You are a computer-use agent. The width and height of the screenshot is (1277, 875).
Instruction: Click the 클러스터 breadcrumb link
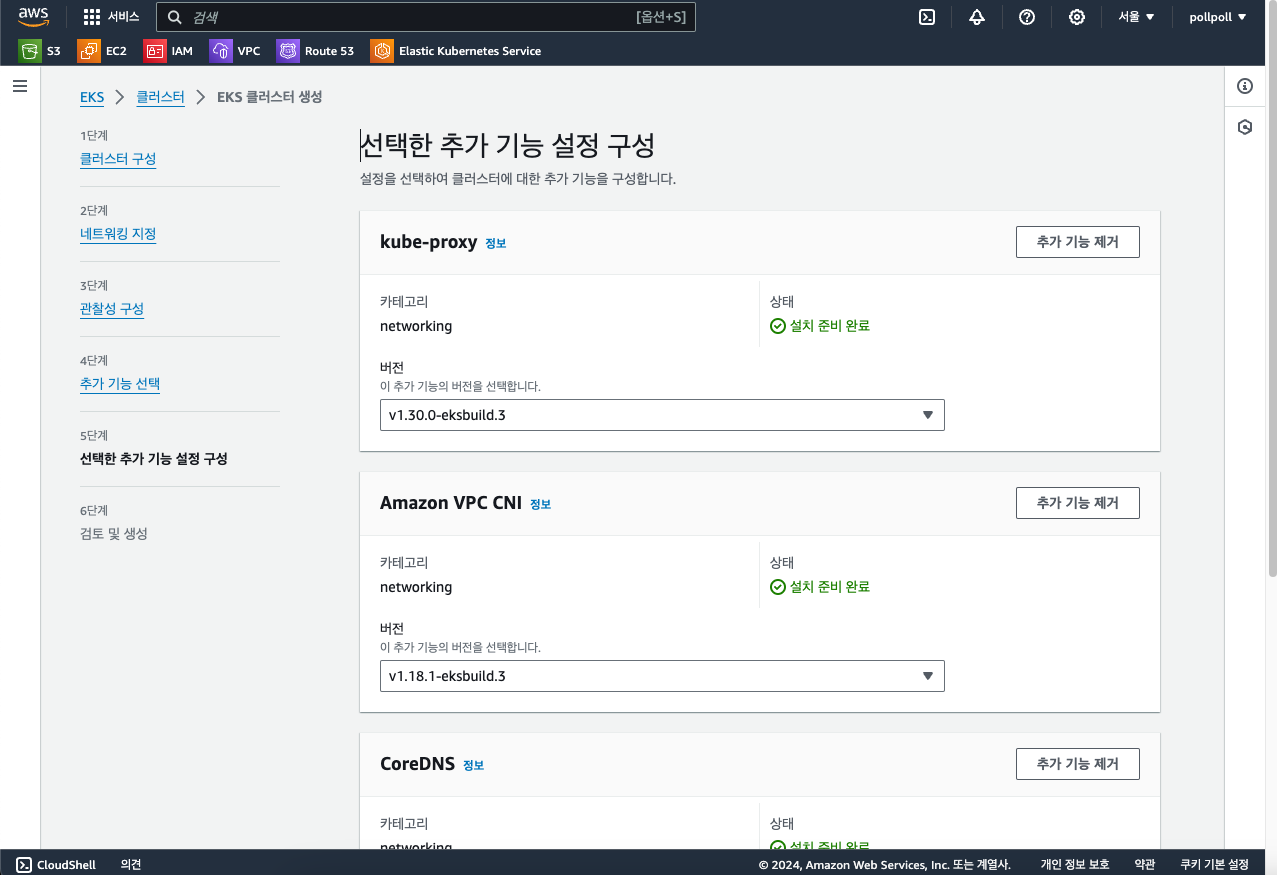coord(161,97)
